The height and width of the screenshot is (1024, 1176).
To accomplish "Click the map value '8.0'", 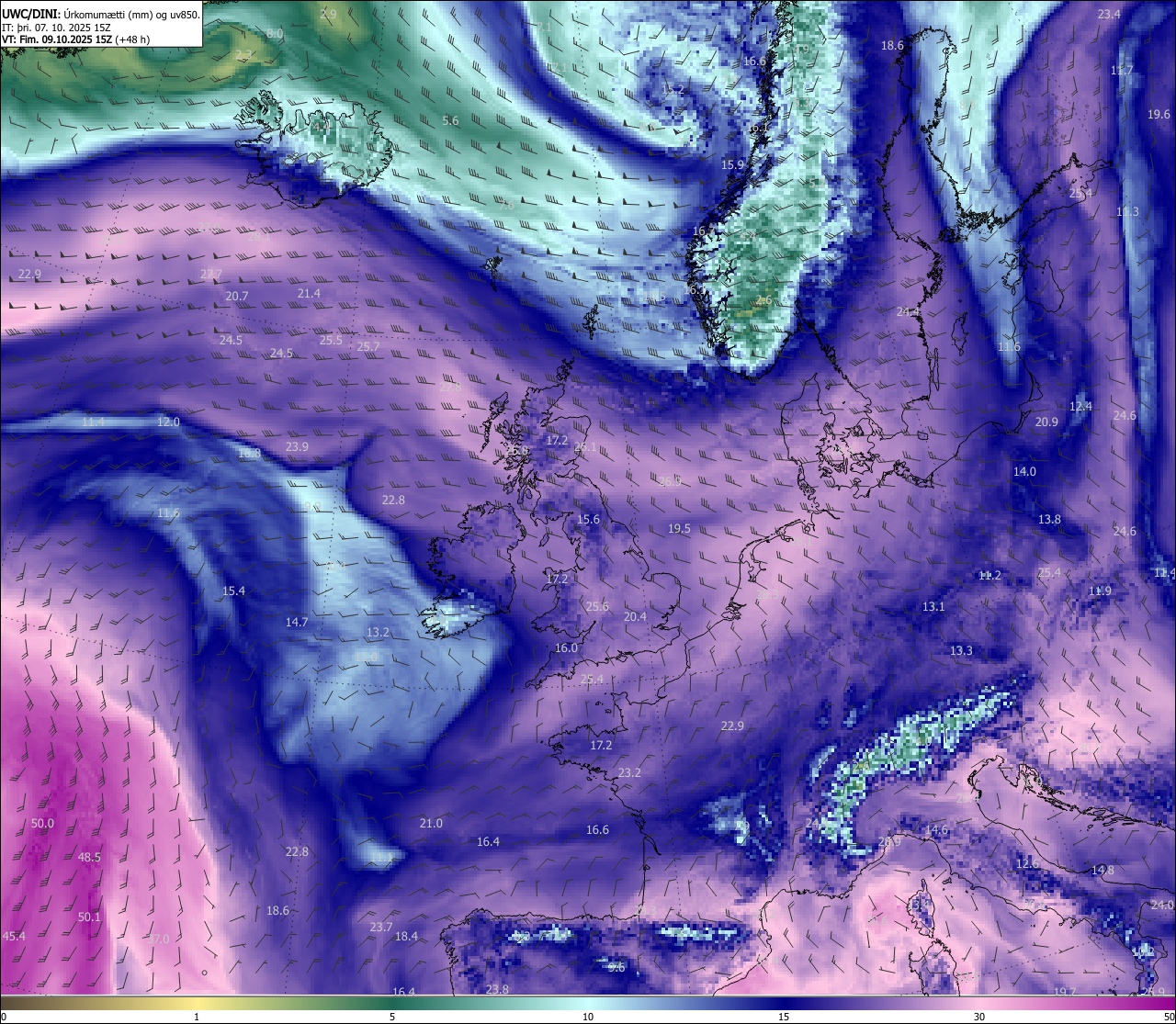I will point(275,34).
